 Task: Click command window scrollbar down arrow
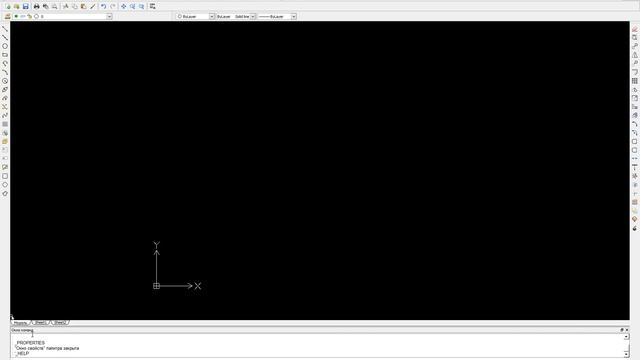626,354
